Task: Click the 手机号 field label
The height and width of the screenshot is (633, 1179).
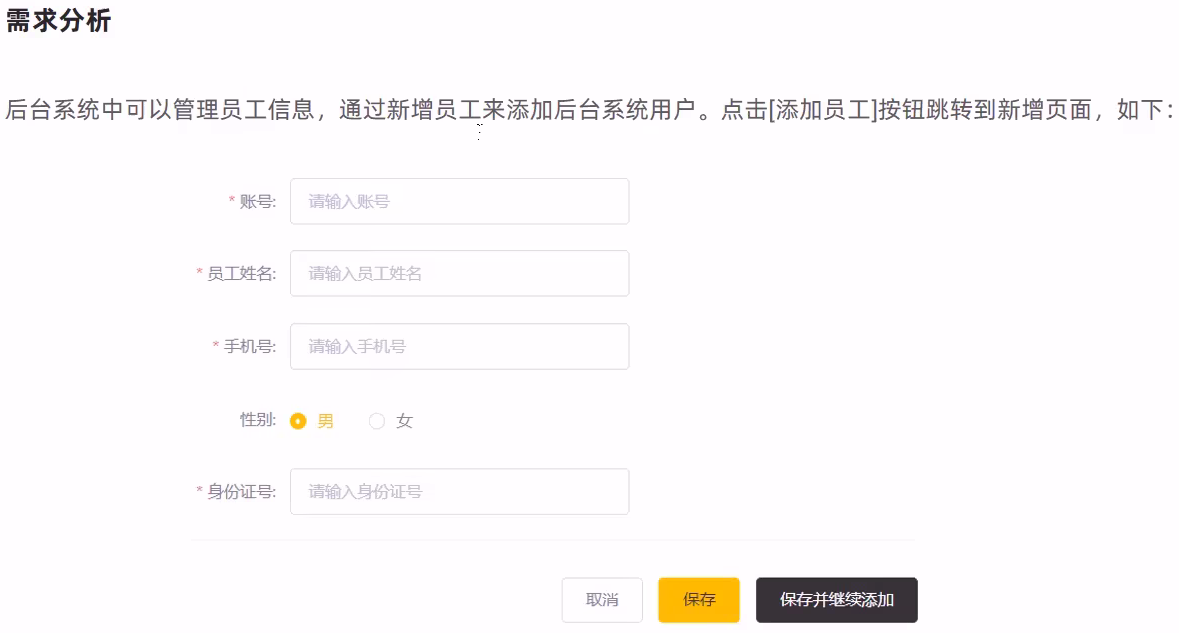Action: click(250, 346)
